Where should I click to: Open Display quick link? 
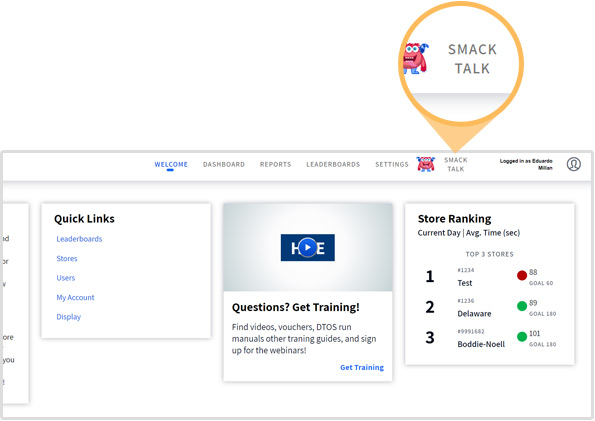point(69,317)
